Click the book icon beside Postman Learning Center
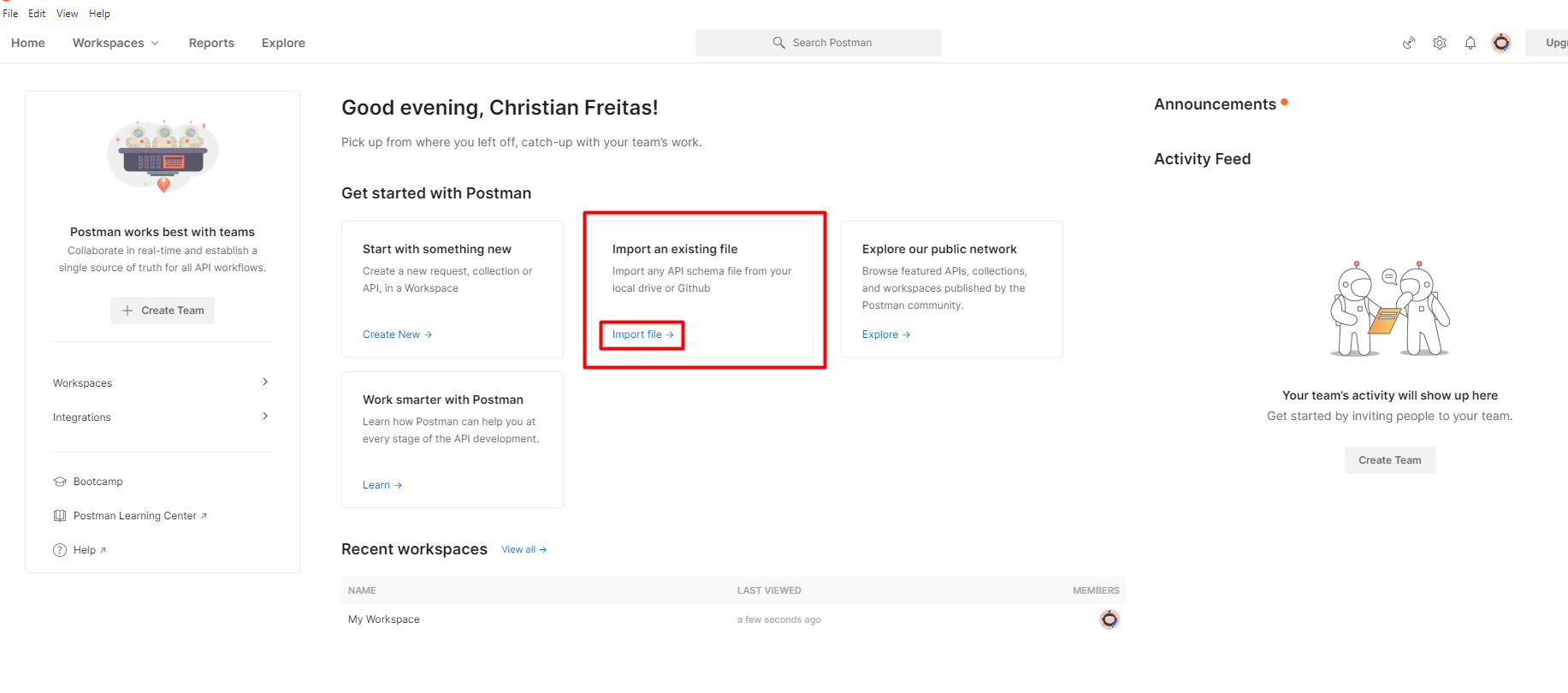Viewport: 1568px width, 693px height. coord(59,515)
